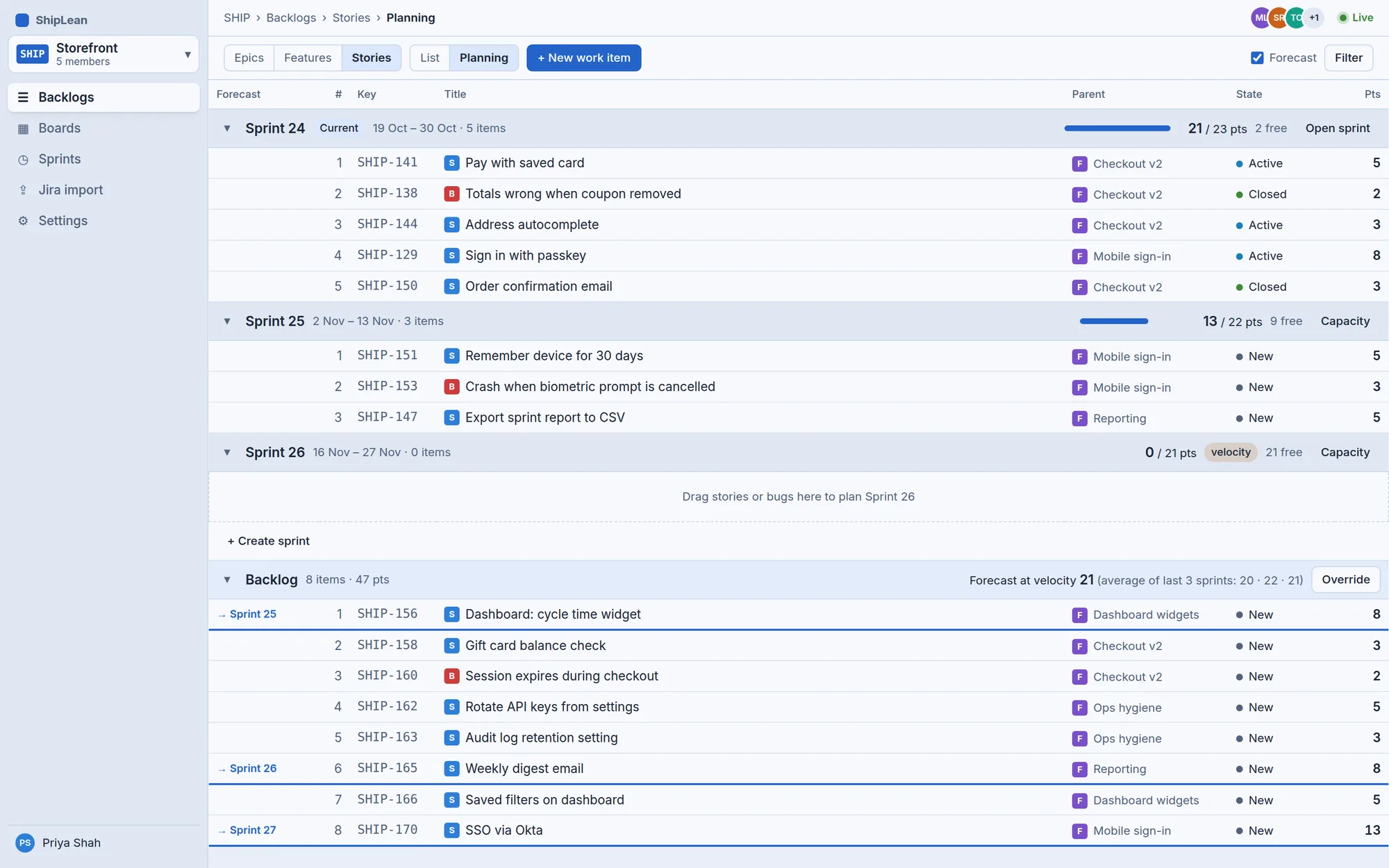Click the bug icon for Crash when biometric prompt

451,387
